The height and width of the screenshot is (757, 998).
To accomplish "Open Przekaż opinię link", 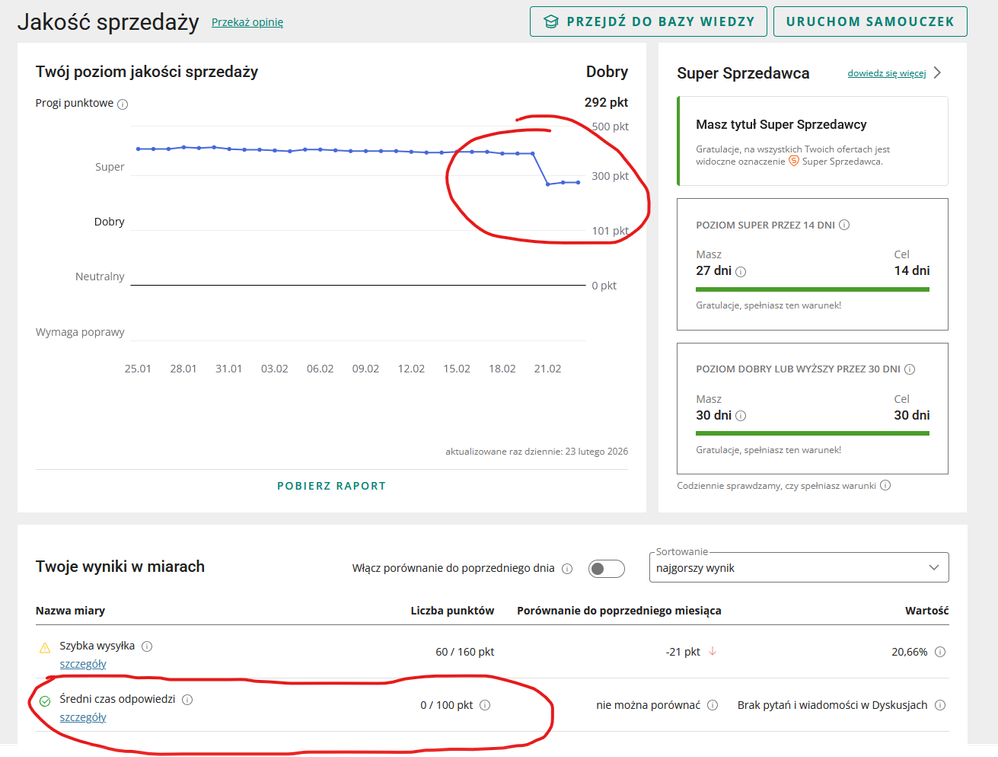I will click(247, 22).
